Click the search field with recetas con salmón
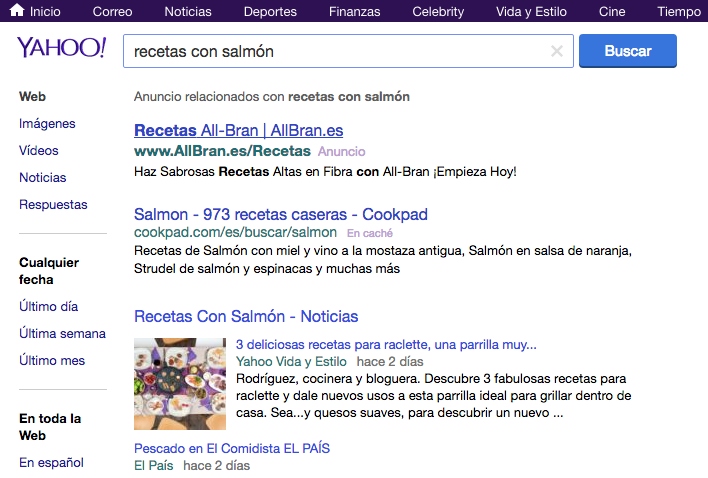This screenshot has height=478, width=708. (x=348, y=51)
